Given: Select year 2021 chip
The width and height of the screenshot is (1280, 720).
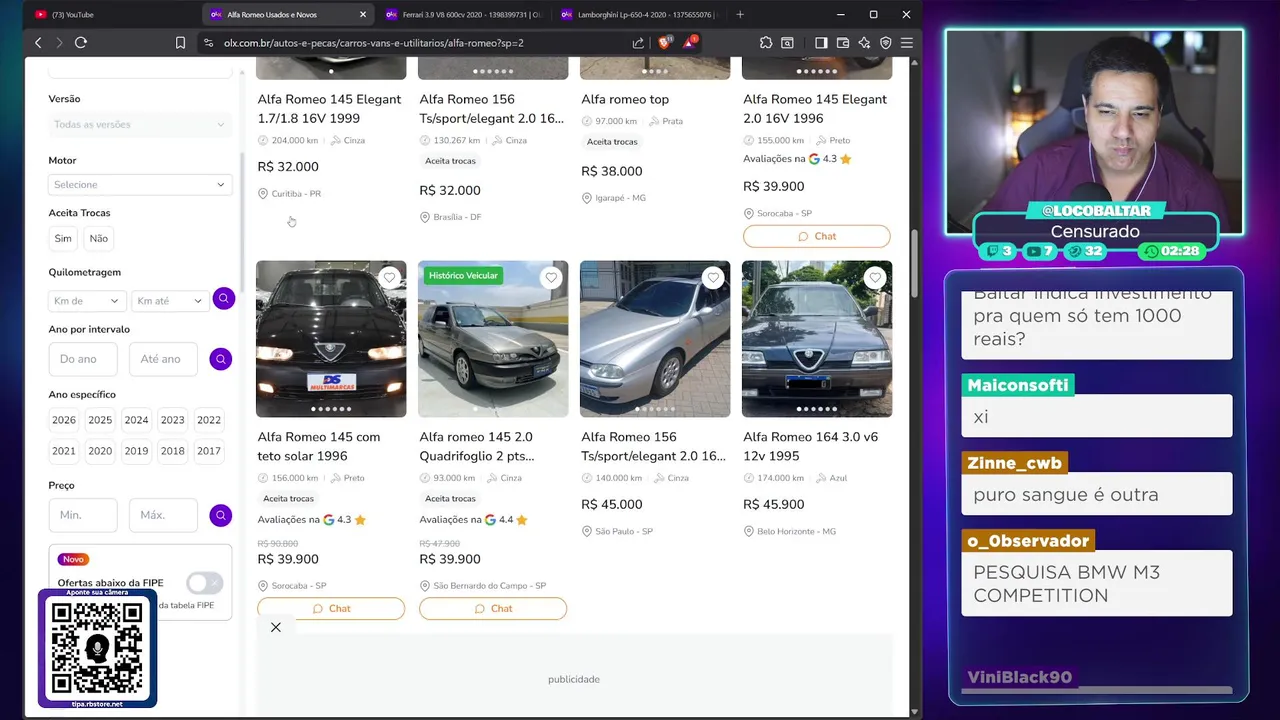Looking at the screenshot, I should pos(64,451).
